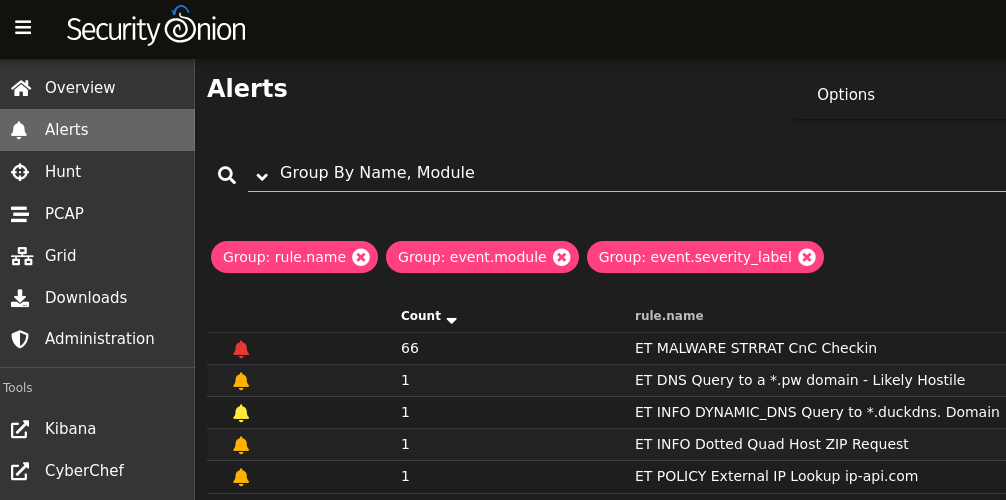Screen dimensions: 1006x500
Task: Acknowledge bell for ip-api.com lookup alert
Action: point(241,476)
